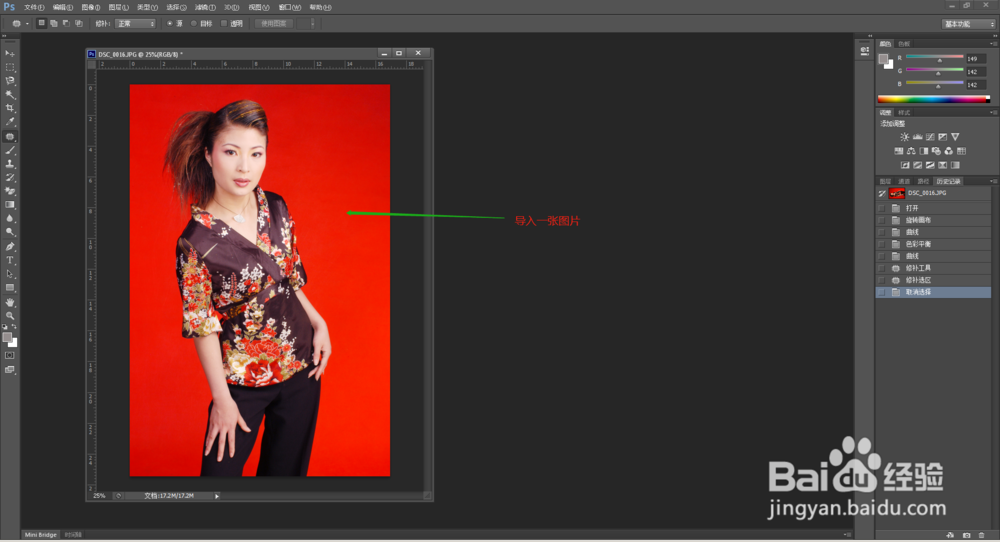The image size is (1000, 542).
Task: Click Add to selection in options bar
Action: pos(54,24)
